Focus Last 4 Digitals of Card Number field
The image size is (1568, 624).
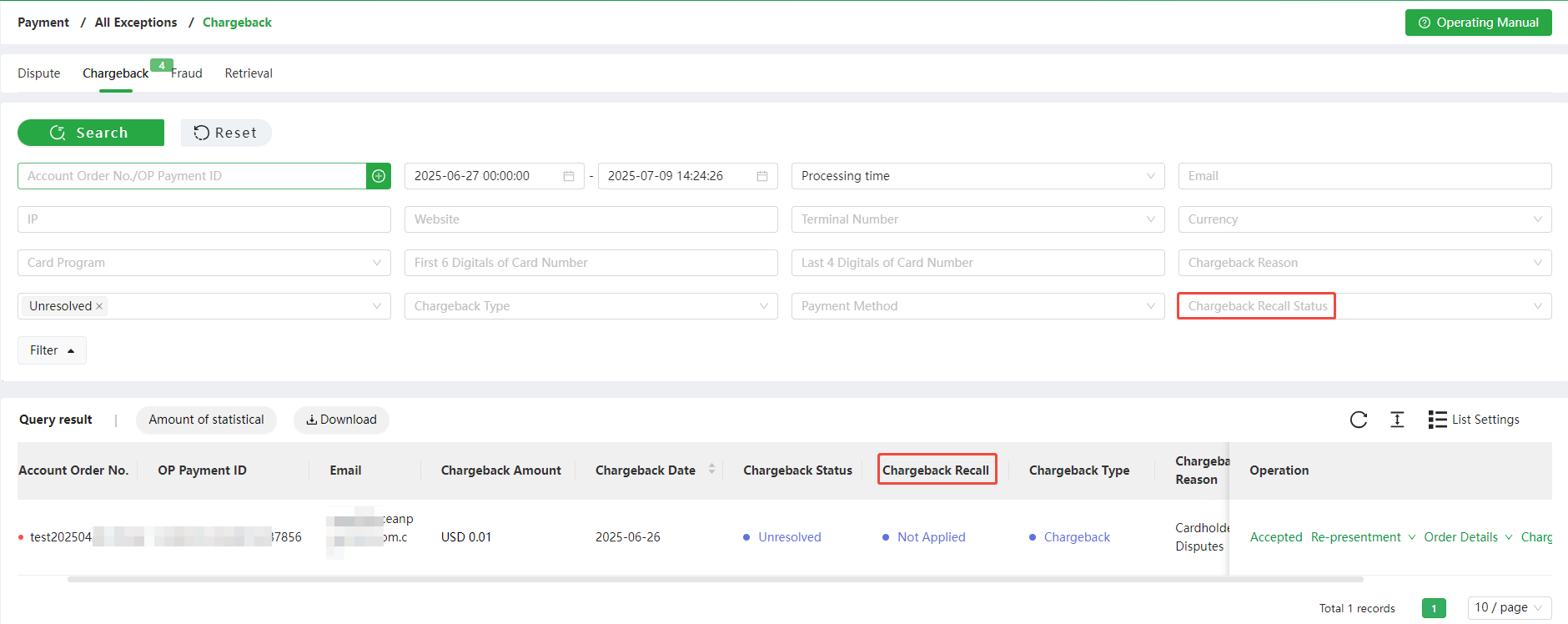(x=977, y=263)
